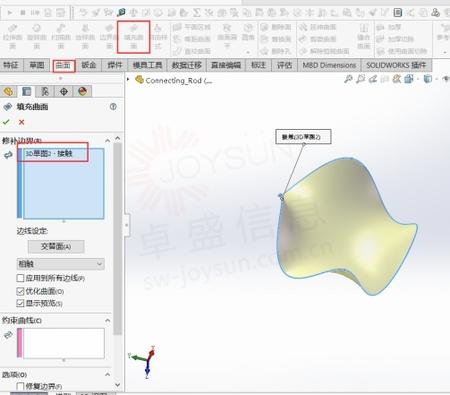The width and height of the screenshot is (450, 395).
Task: Choose the 等距曲面 offset surface command
Action: pyautogui.click(x=192, y=39)
